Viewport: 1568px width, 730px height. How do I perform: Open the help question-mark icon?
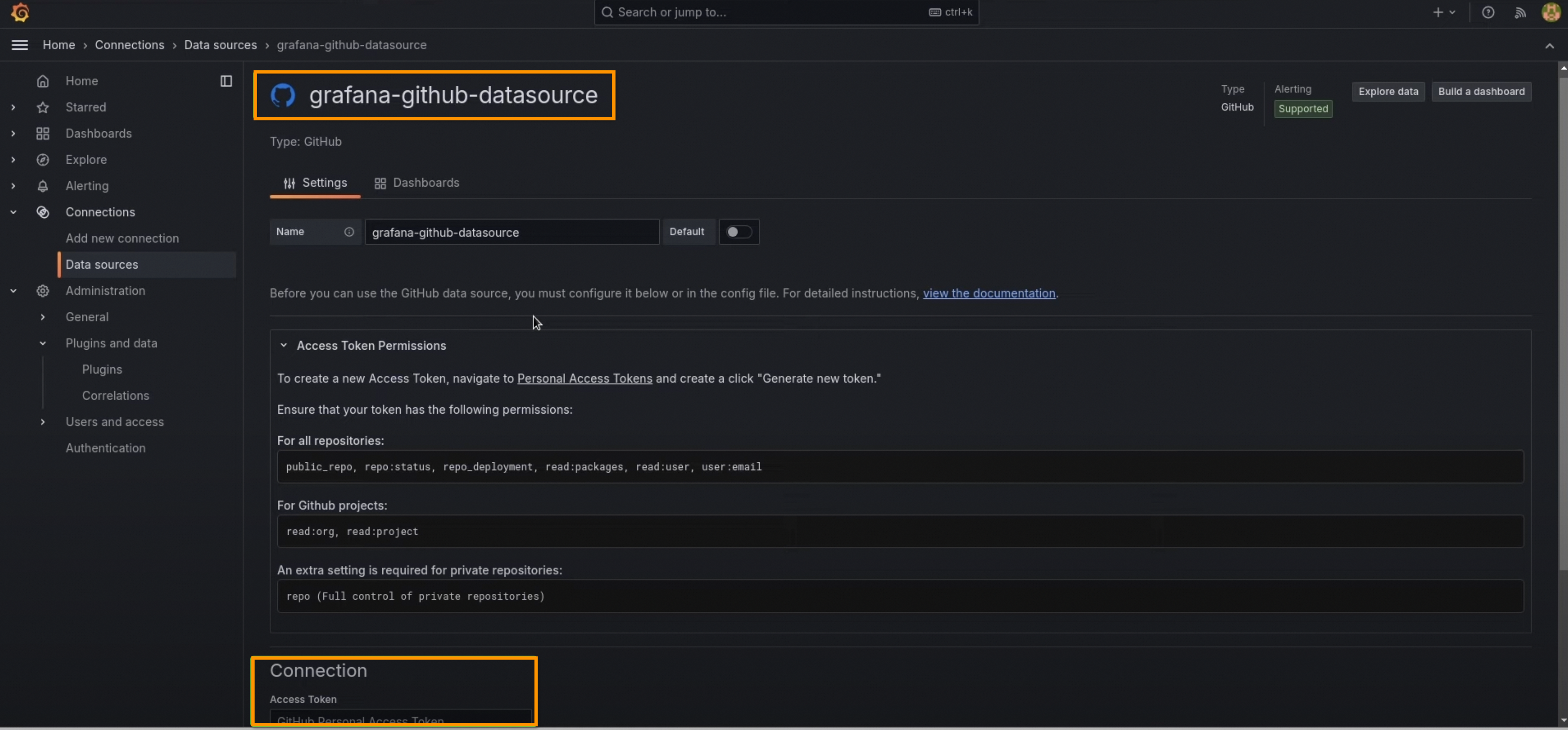tap(1488, 12)
